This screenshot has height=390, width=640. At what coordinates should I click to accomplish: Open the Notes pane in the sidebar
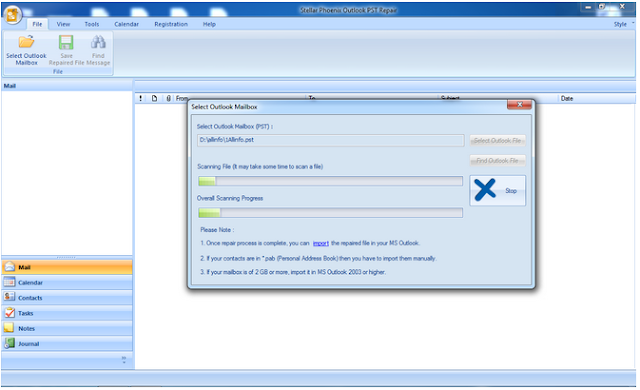(x=67, y=328)
